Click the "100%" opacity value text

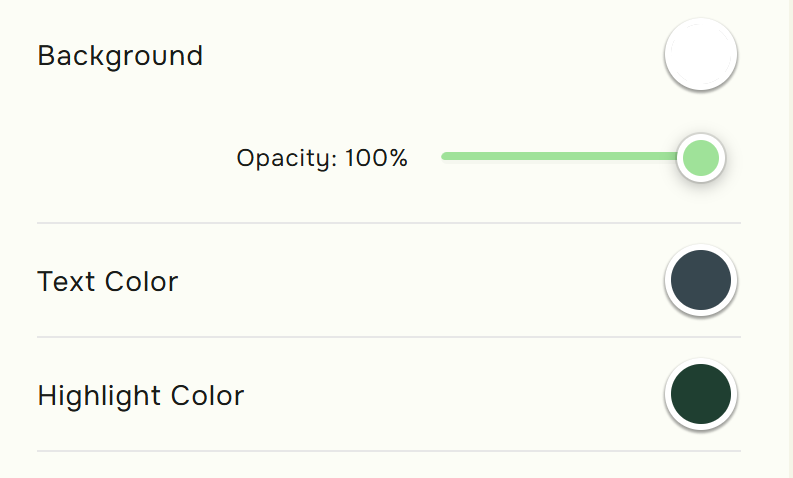point(377,158)
